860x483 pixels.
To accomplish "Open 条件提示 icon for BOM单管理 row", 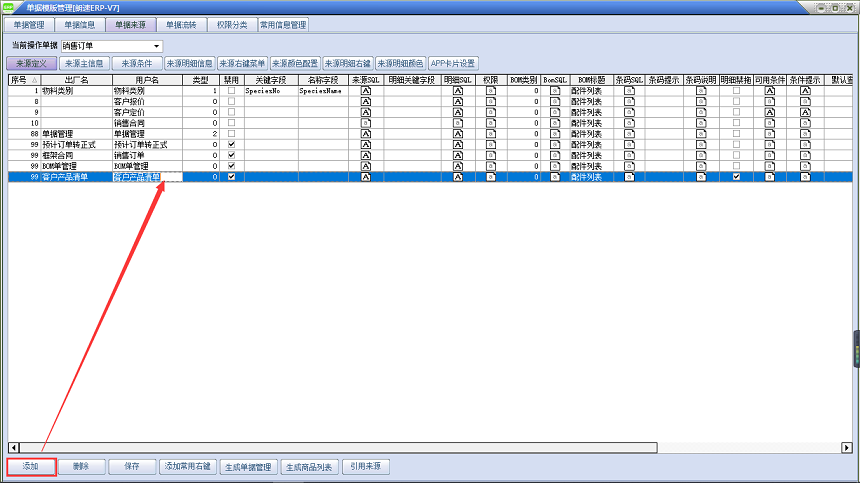I will [x=805, y=166].
